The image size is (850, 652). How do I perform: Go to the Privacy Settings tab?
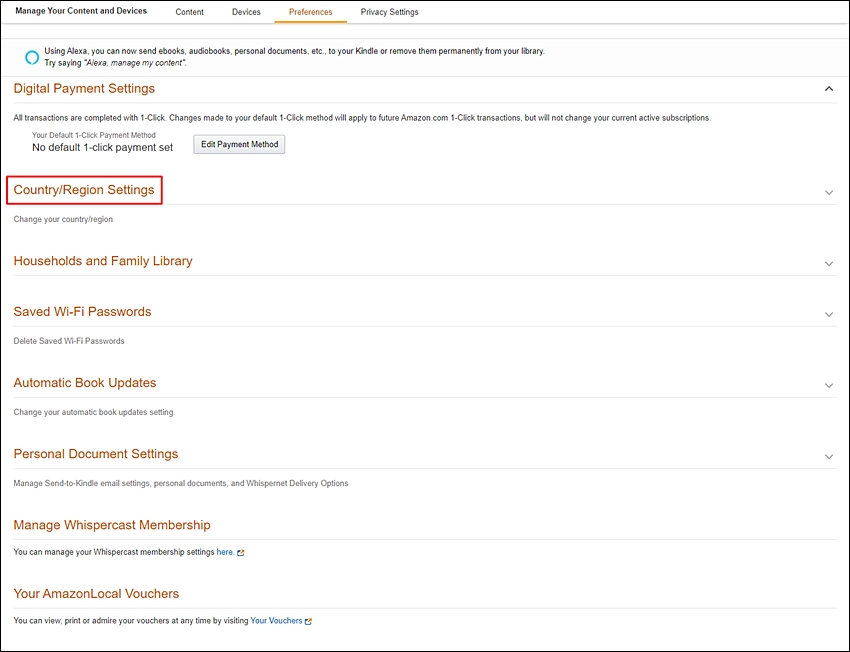[x=389, y=12]
